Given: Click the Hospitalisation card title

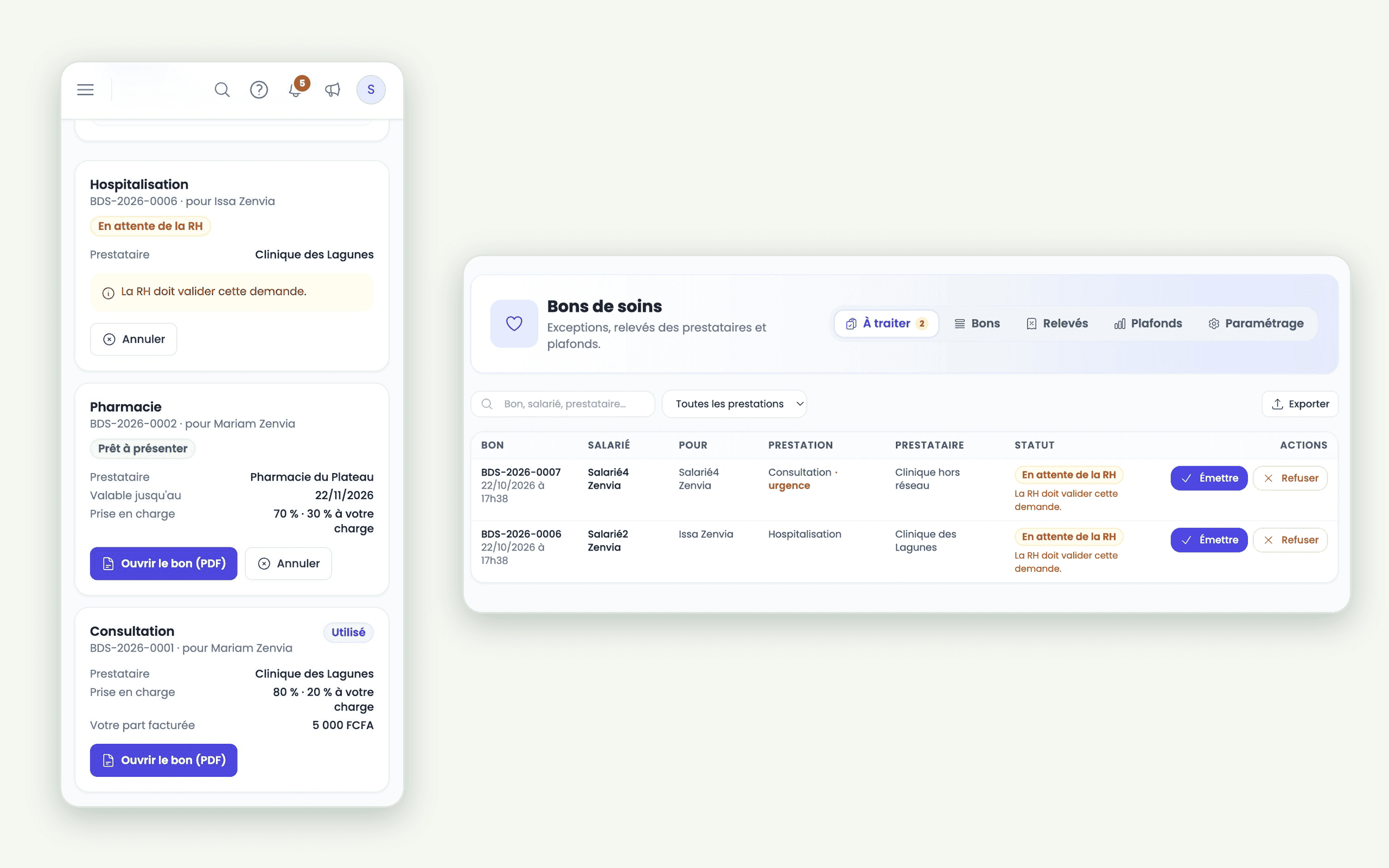Looking at the screenshot, I should tap(139, 184).
